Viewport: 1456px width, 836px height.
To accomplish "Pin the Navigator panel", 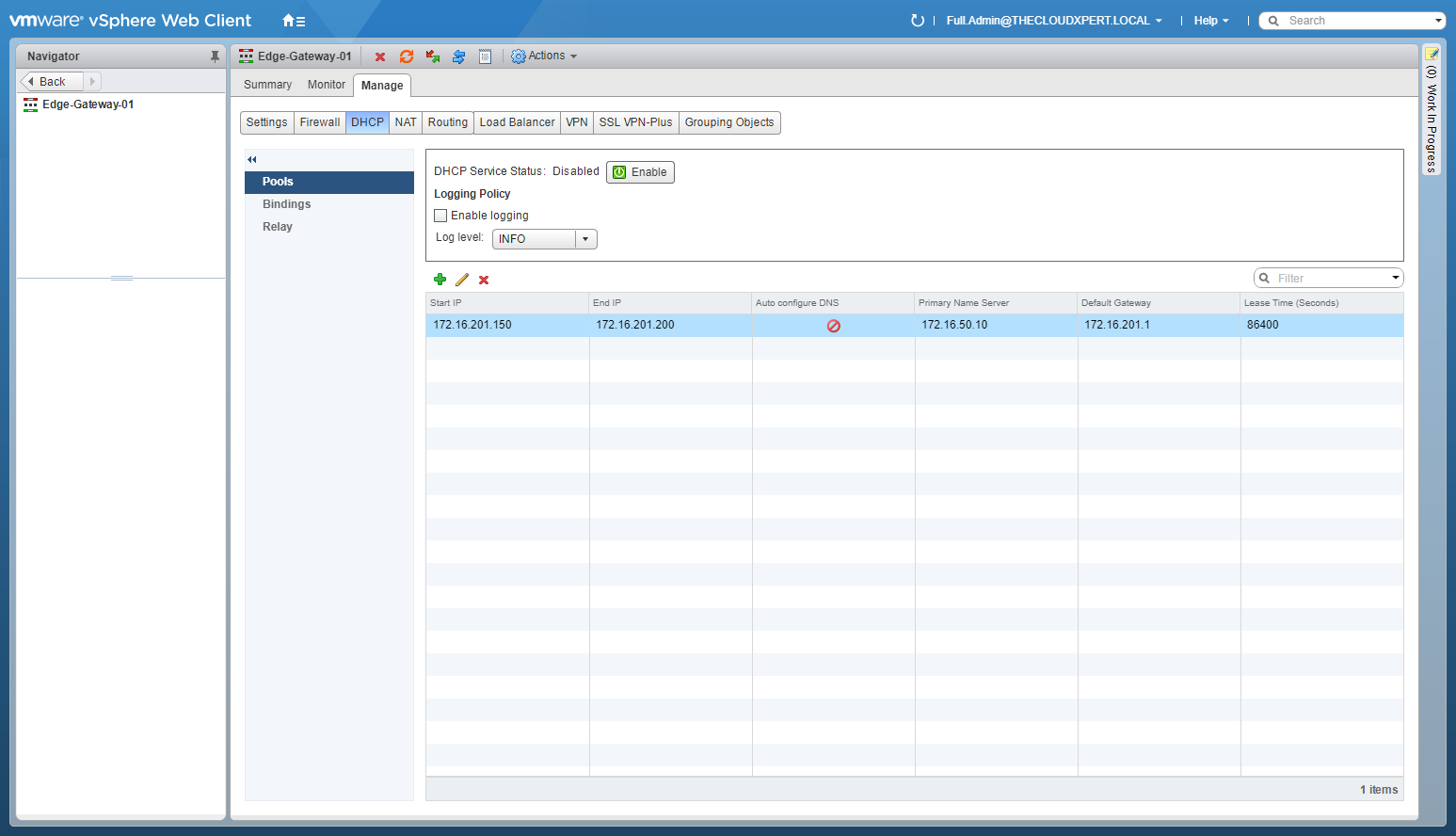I will 215,56.
